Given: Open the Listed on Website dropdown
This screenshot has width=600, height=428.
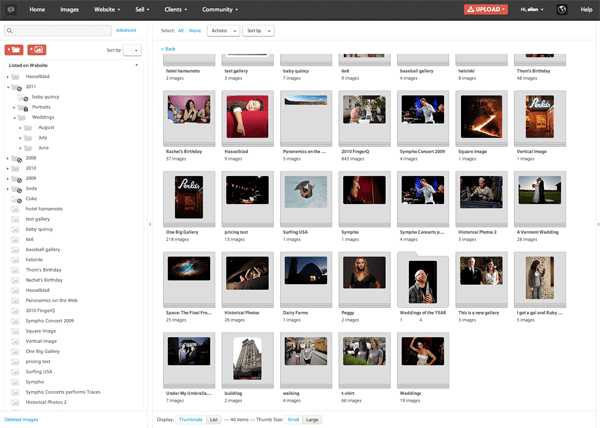Looking at the screenshot, I should coord(137,65).
